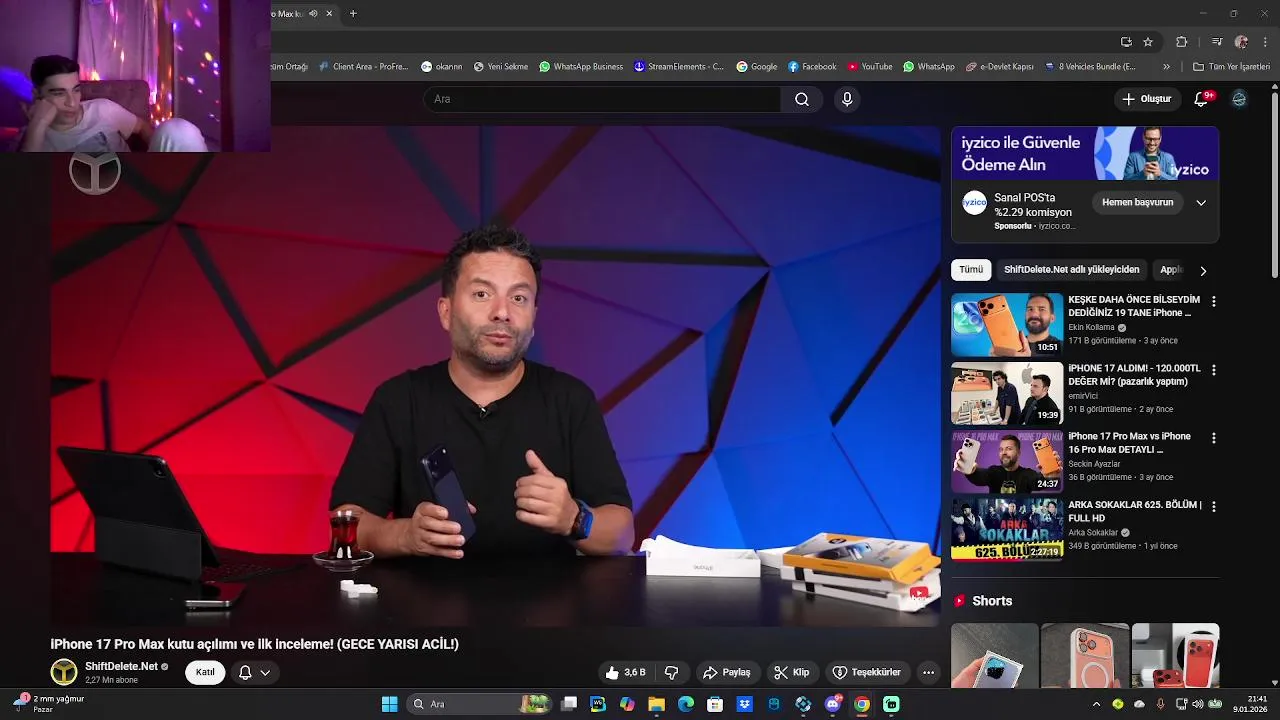
Task: Expand notification options dropdown arrow
Action: click(x=265, y=672)
